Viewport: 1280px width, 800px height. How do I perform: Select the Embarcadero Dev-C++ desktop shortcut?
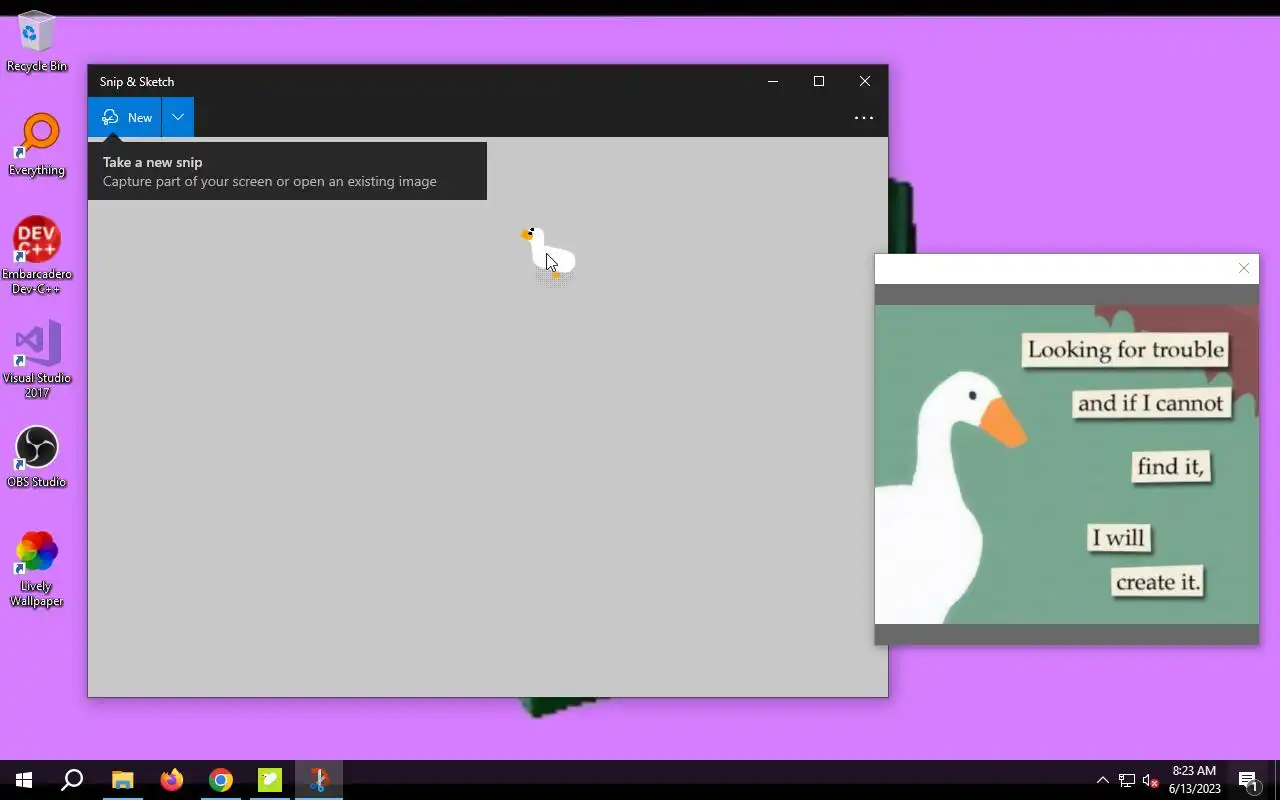(x=37, y=255)
